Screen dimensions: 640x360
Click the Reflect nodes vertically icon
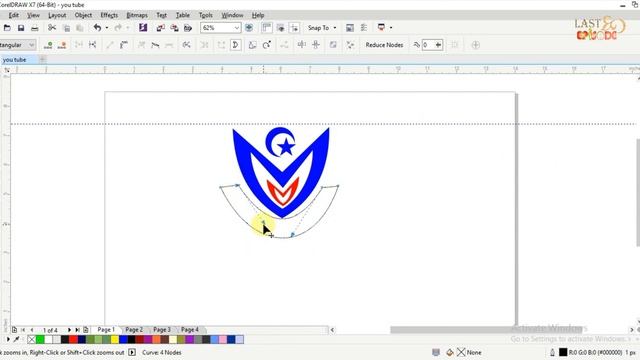pyautogui.click(x=316, y=45)
